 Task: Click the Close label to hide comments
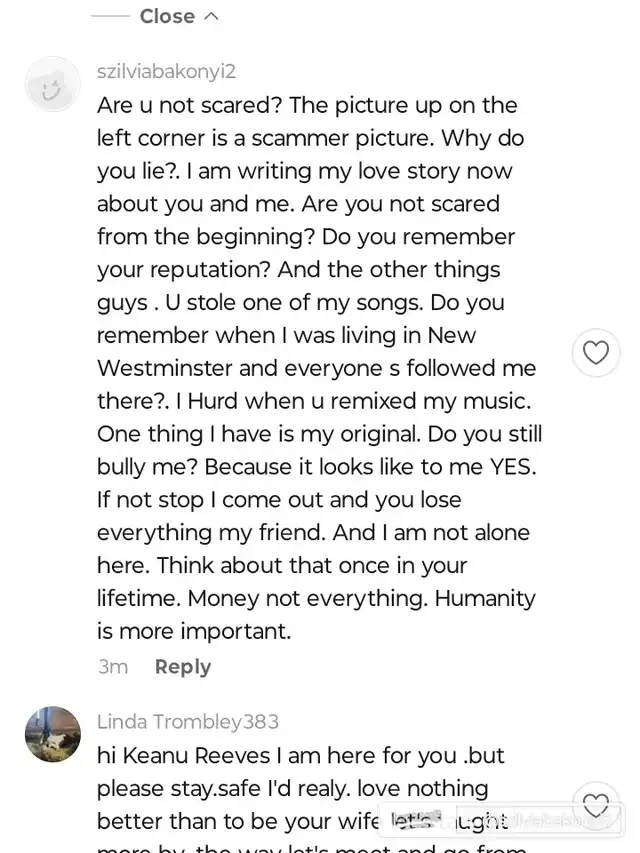point(167,16)
